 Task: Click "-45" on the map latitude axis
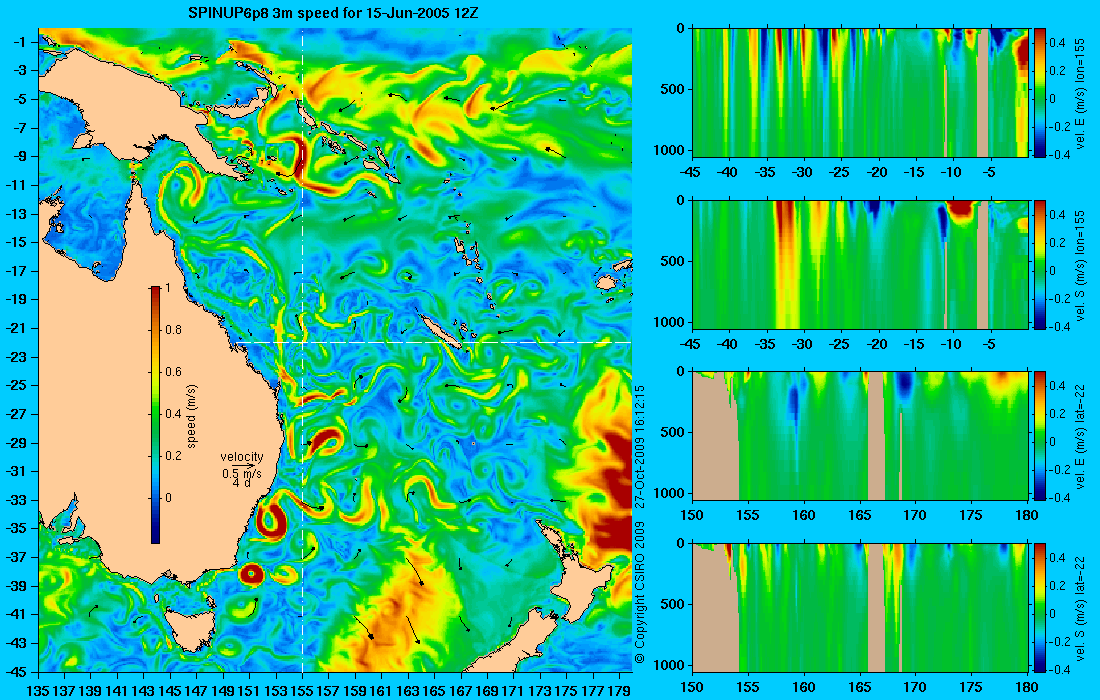click(x=15, y=671)
